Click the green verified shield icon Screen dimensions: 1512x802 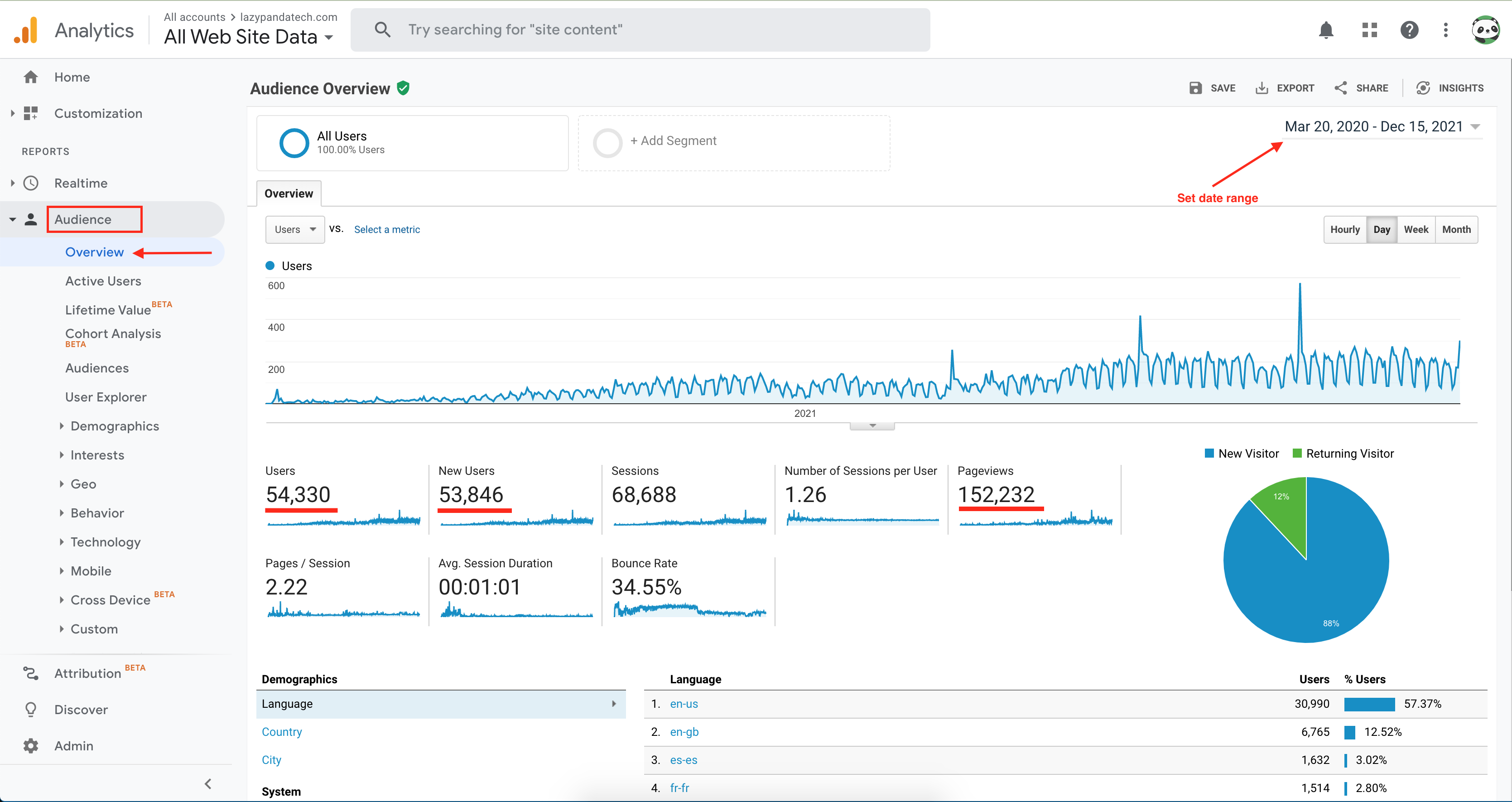click(403, 88)
